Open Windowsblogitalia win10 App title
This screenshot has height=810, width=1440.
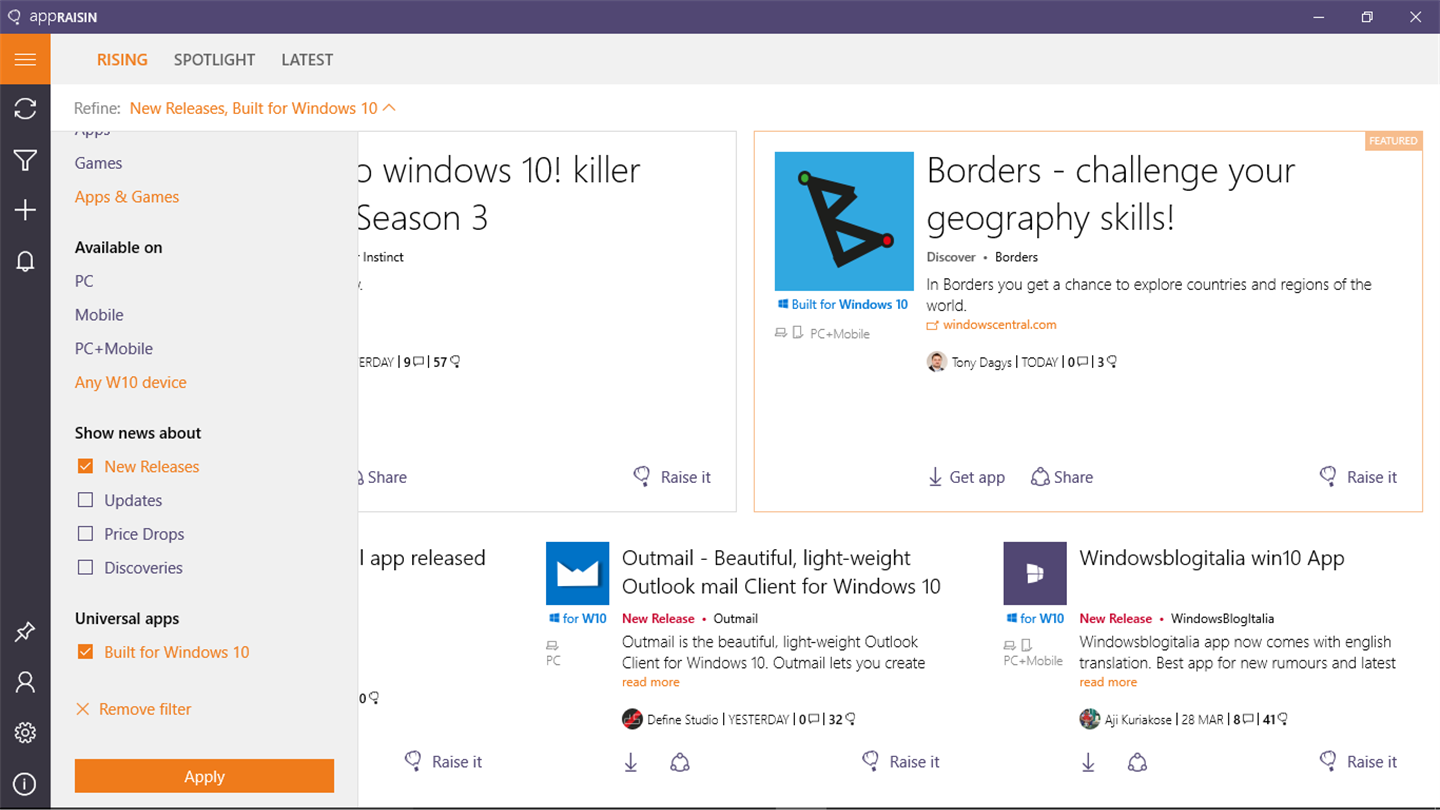click(x=1212, y=558)
